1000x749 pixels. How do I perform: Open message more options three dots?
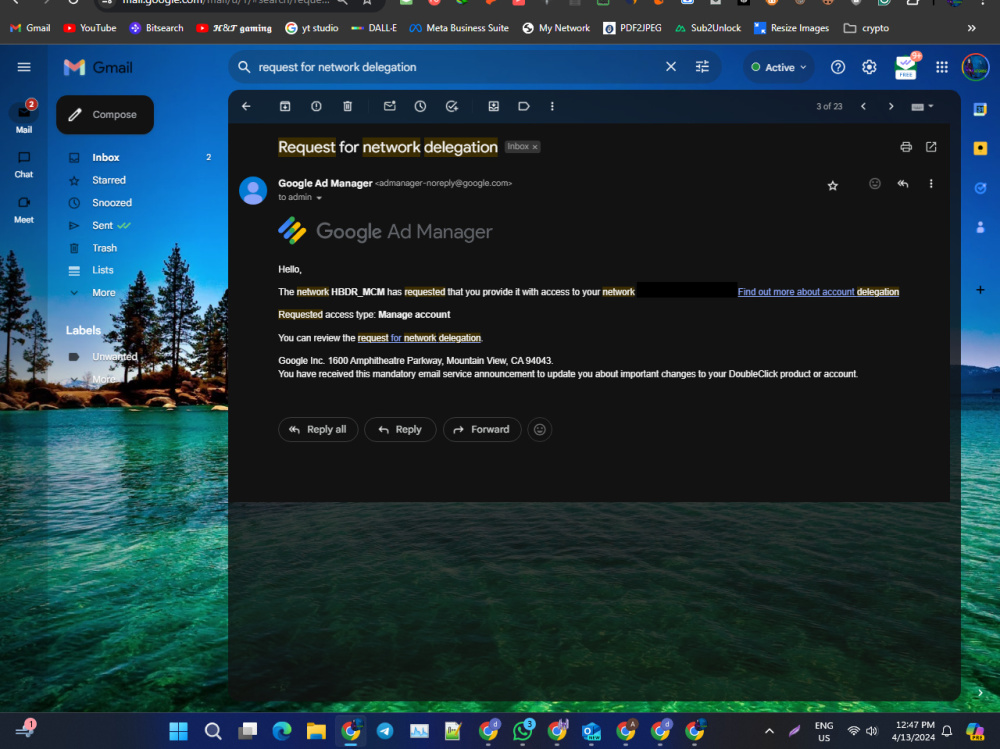point(931,184)
